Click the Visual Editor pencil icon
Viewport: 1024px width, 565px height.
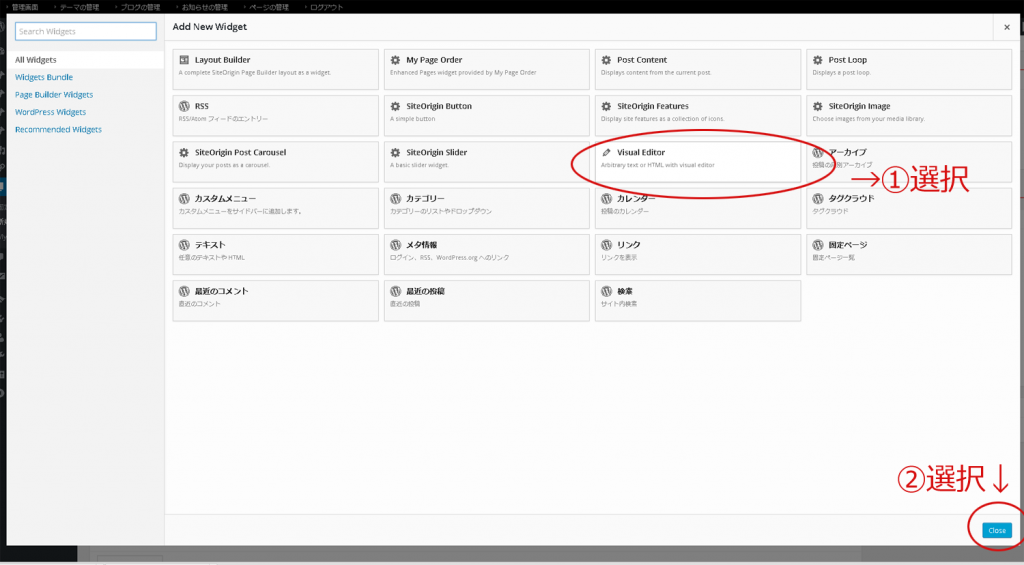[x=606, y=152]
